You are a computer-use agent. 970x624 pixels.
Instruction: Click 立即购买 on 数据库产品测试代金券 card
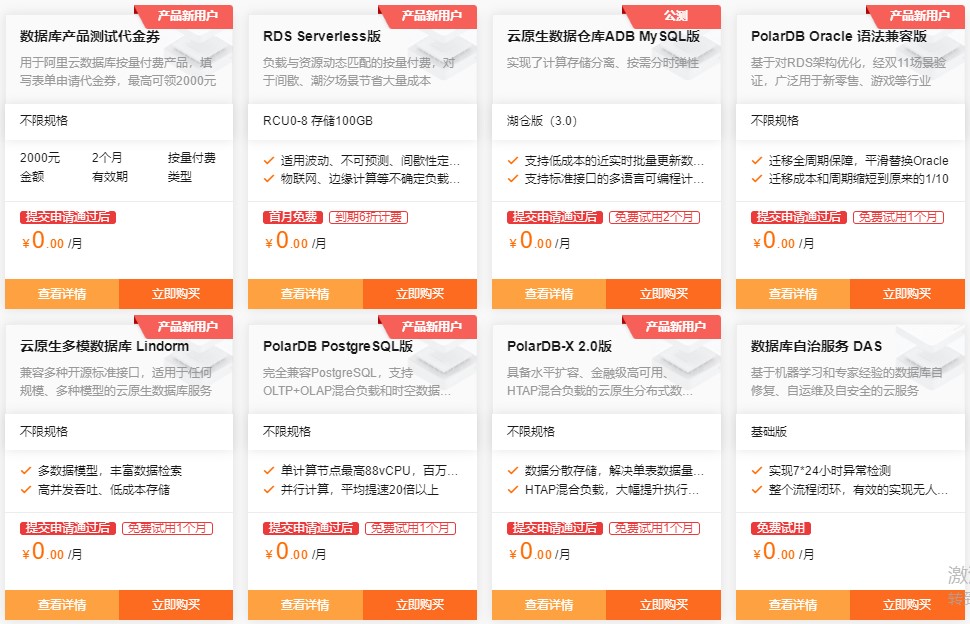pyautogui.click(x=176, y=294)
